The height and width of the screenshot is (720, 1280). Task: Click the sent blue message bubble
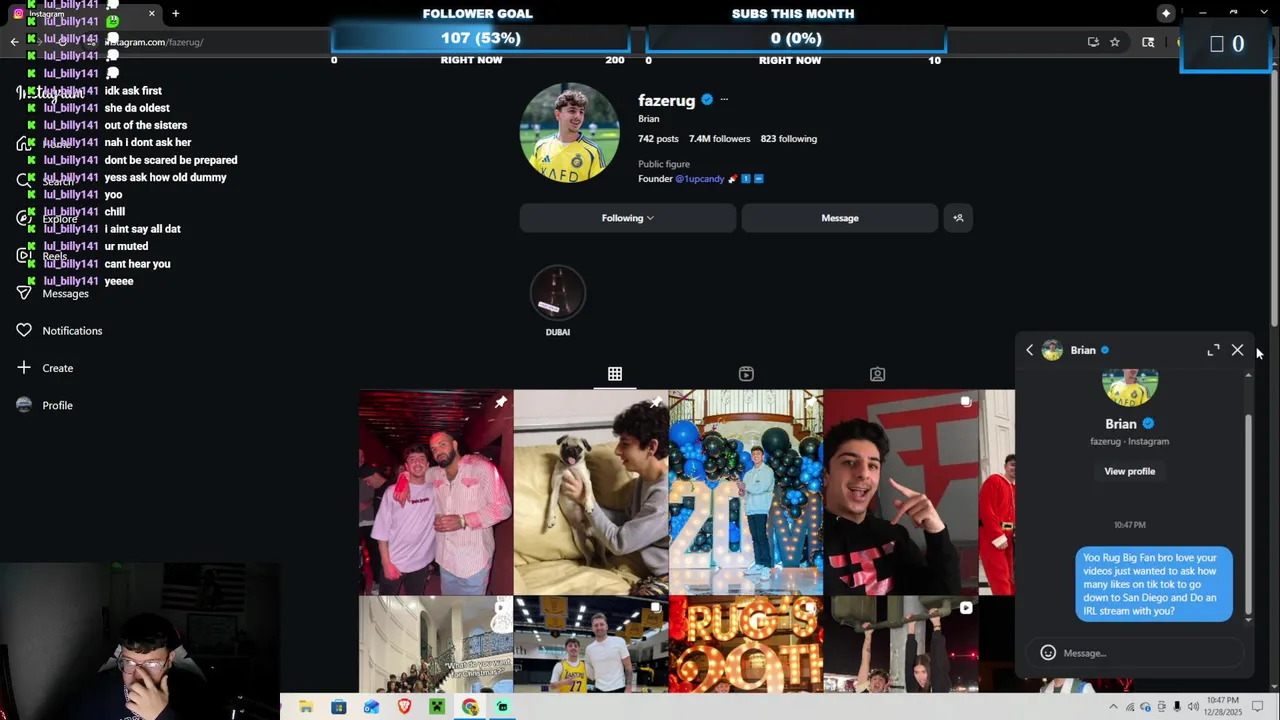(x=1154, y=584)
